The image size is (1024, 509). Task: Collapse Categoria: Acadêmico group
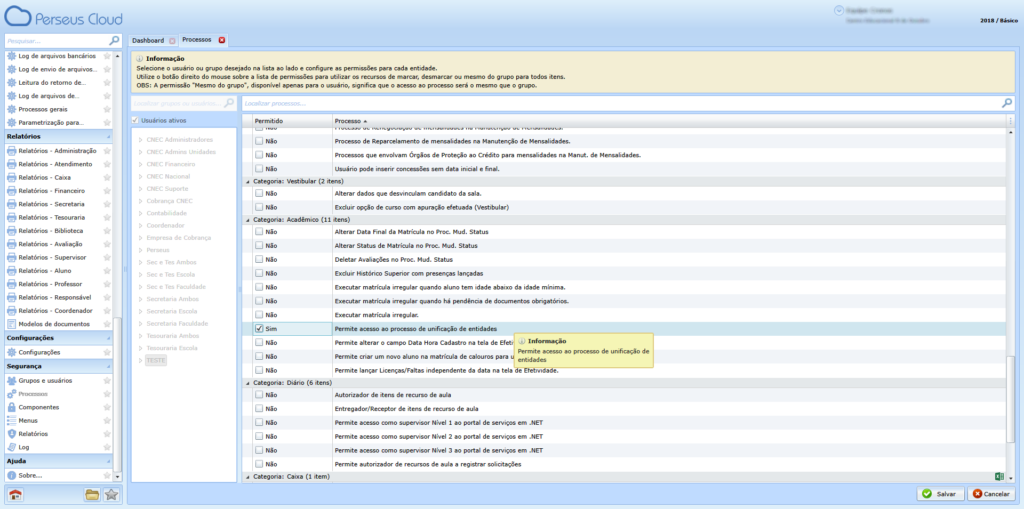pyautogui.click(x=247, y=218)
